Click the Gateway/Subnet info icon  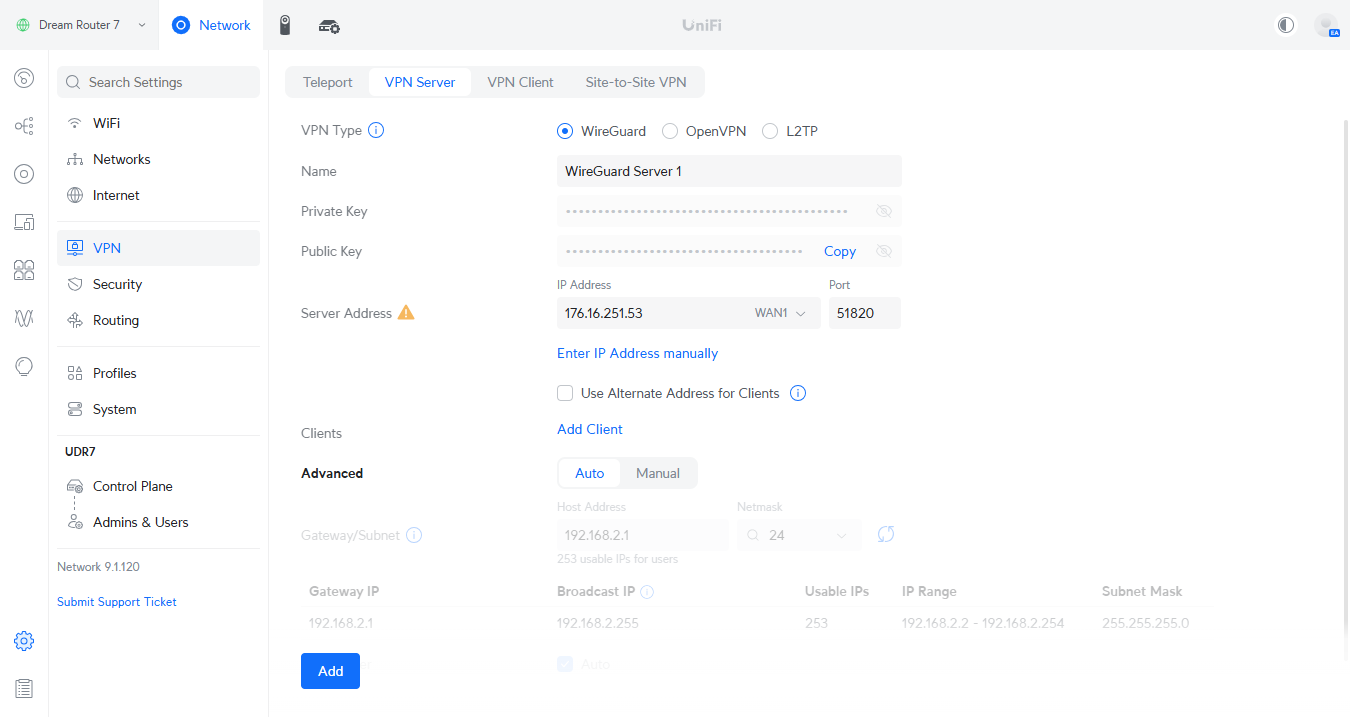[x=414, y=535]
